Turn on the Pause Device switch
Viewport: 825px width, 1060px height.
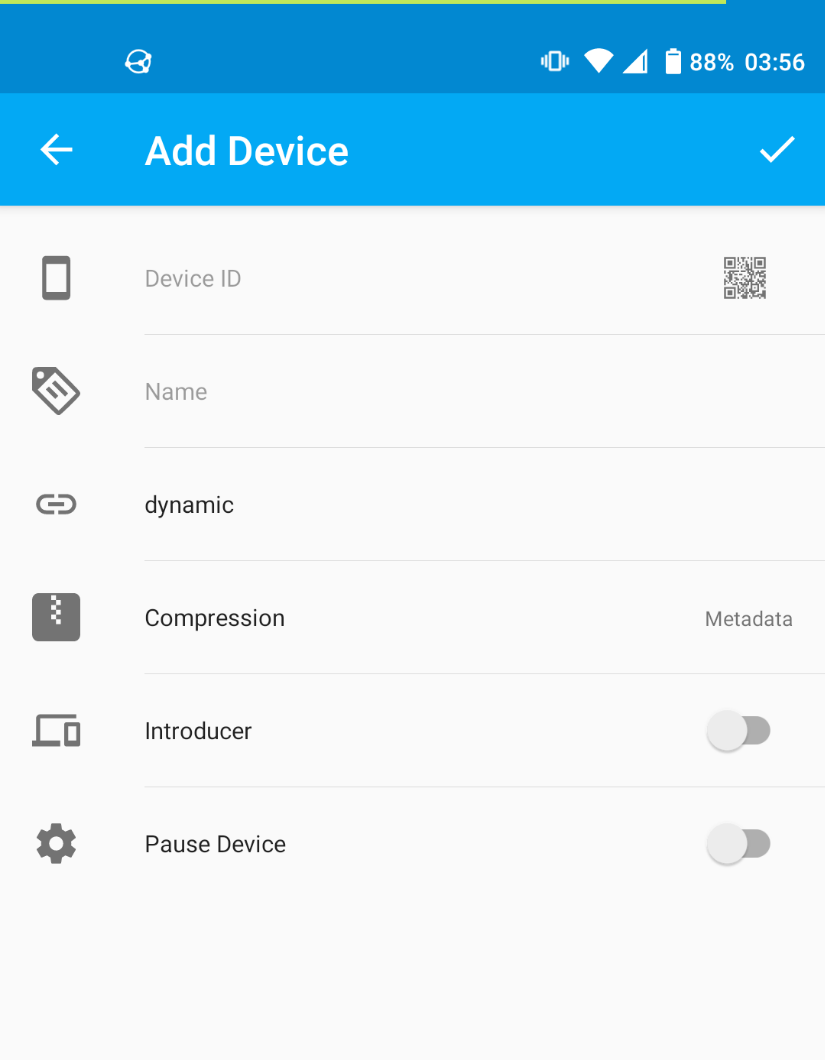pos(738,844)
